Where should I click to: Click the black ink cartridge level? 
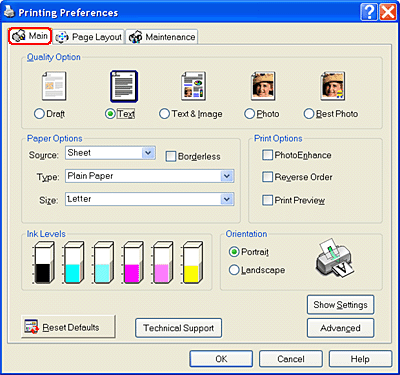[43, 263]
